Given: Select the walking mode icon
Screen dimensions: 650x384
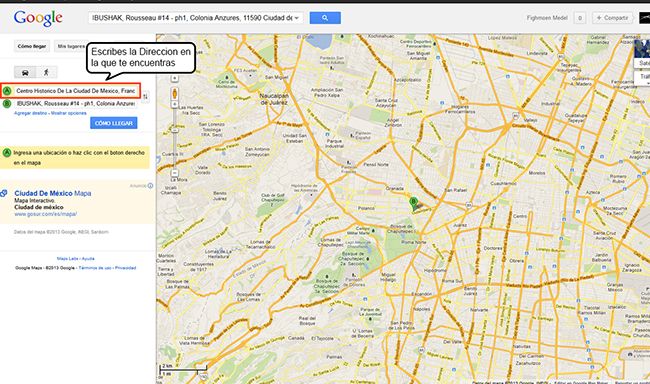Looking at the screenshot, I should click(x=46, y=72).
